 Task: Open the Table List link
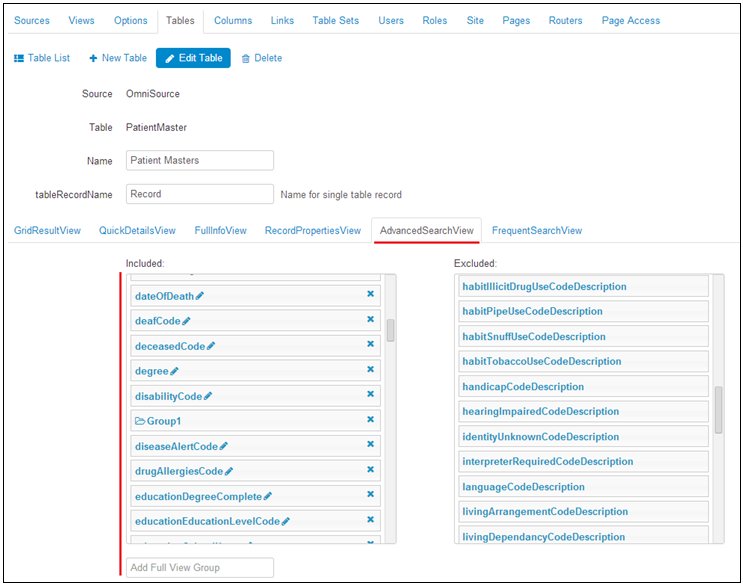tap(42, 58)
